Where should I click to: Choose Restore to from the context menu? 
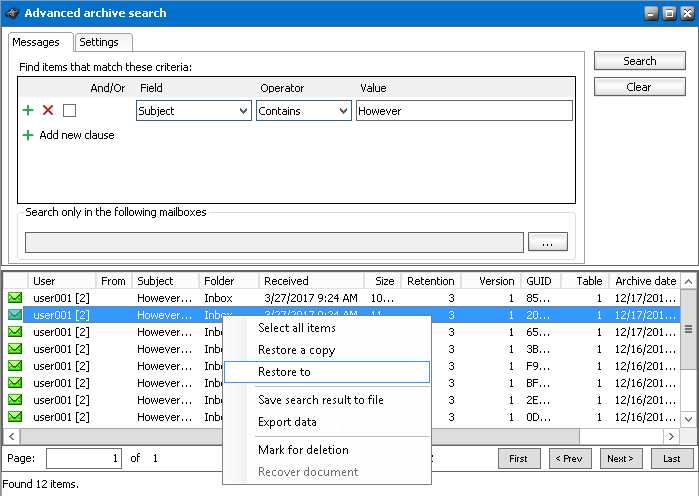click(x=284, y=372)
